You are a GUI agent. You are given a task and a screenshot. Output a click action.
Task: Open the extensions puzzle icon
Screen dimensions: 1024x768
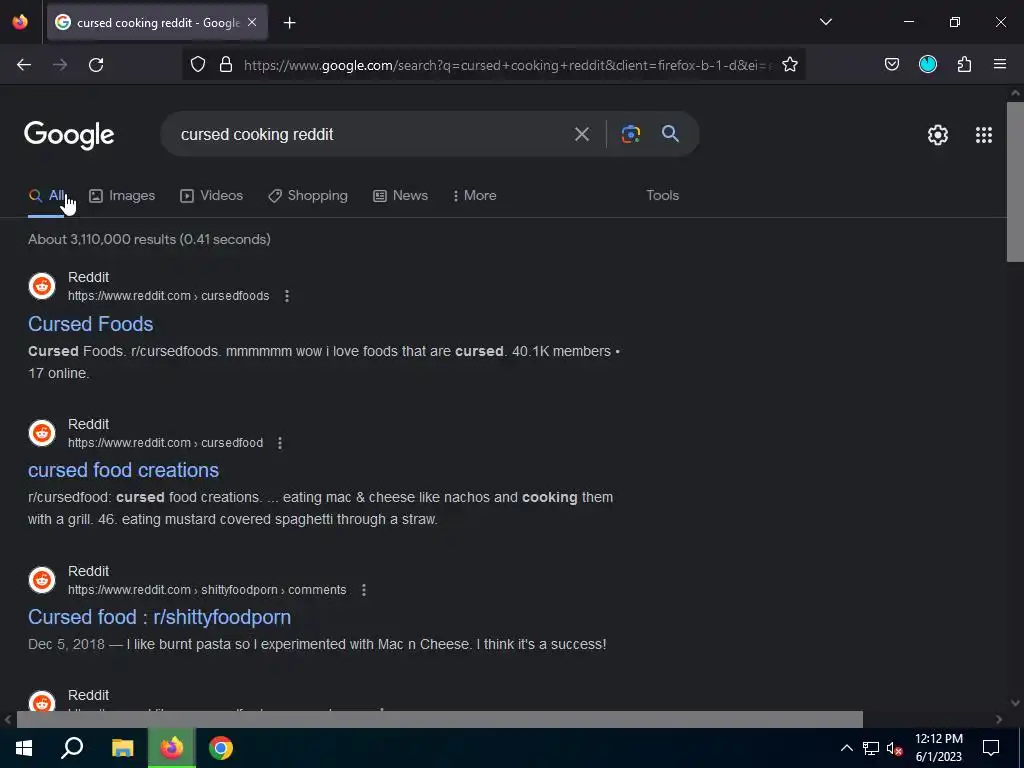(964, 65)
